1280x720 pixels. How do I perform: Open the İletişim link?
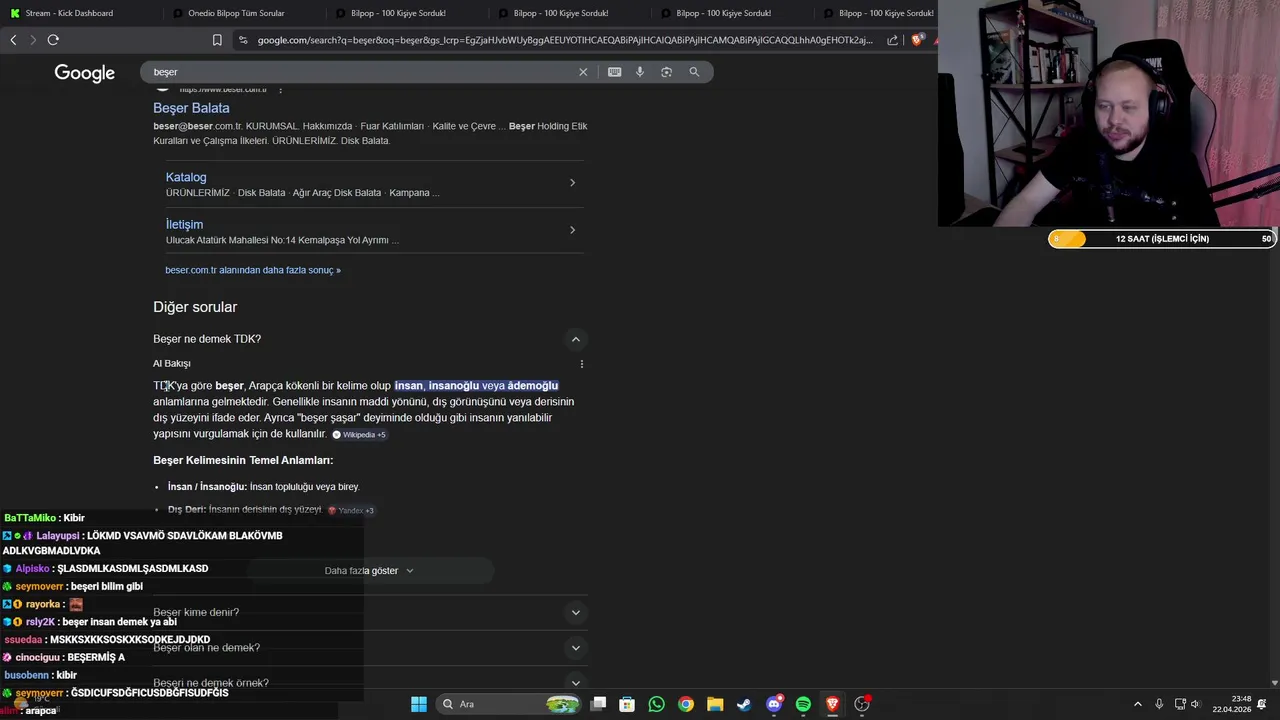tap(184, 224)
